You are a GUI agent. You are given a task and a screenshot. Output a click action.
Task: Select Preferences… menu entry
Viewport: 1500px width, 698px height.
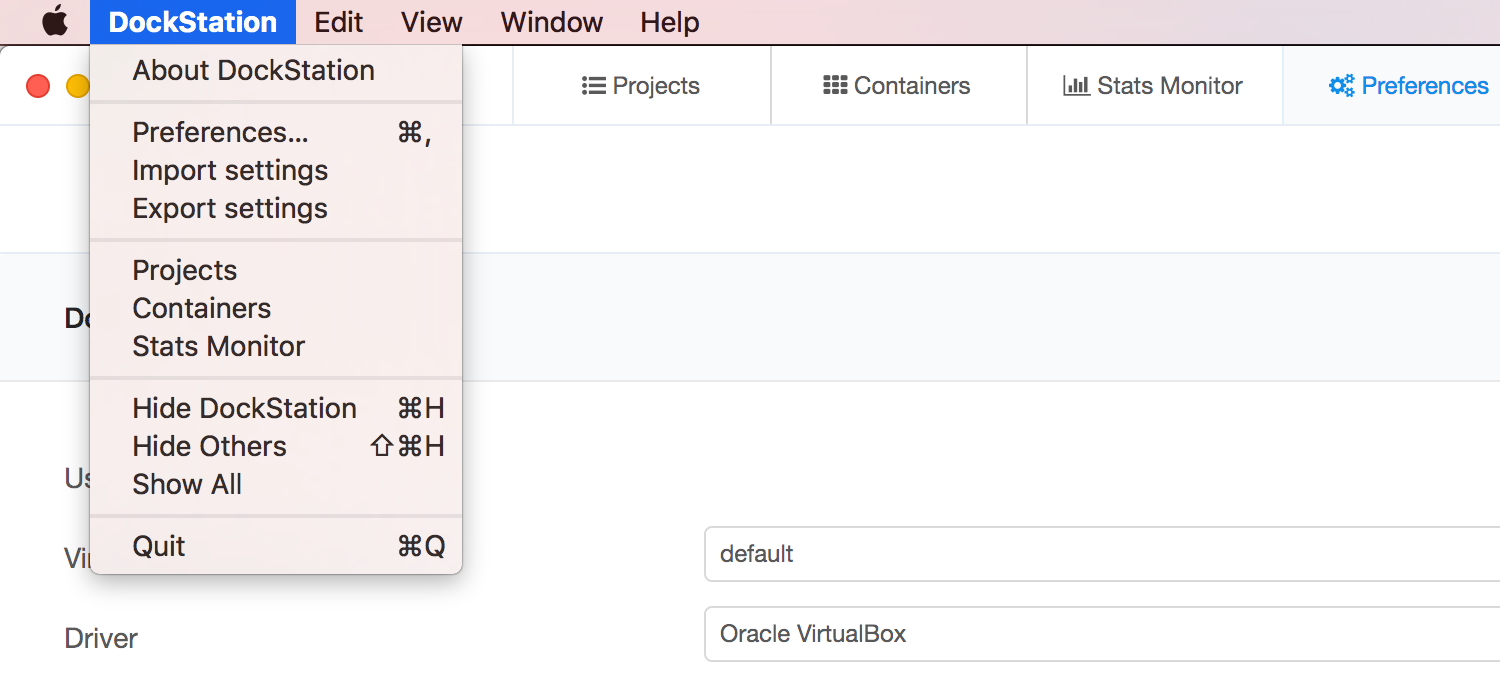(276, 132)
